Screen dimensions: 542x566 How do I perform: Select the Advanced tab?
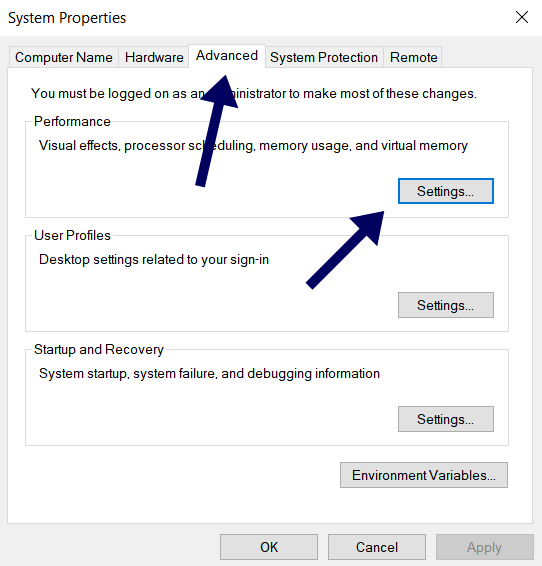(x=227, y=56)
